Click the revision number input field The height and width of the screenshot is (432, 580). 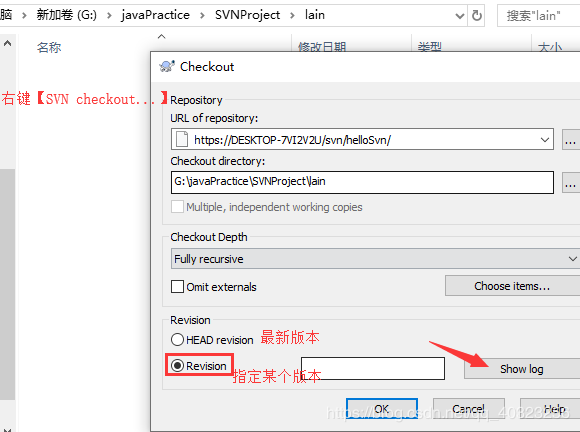373,368
